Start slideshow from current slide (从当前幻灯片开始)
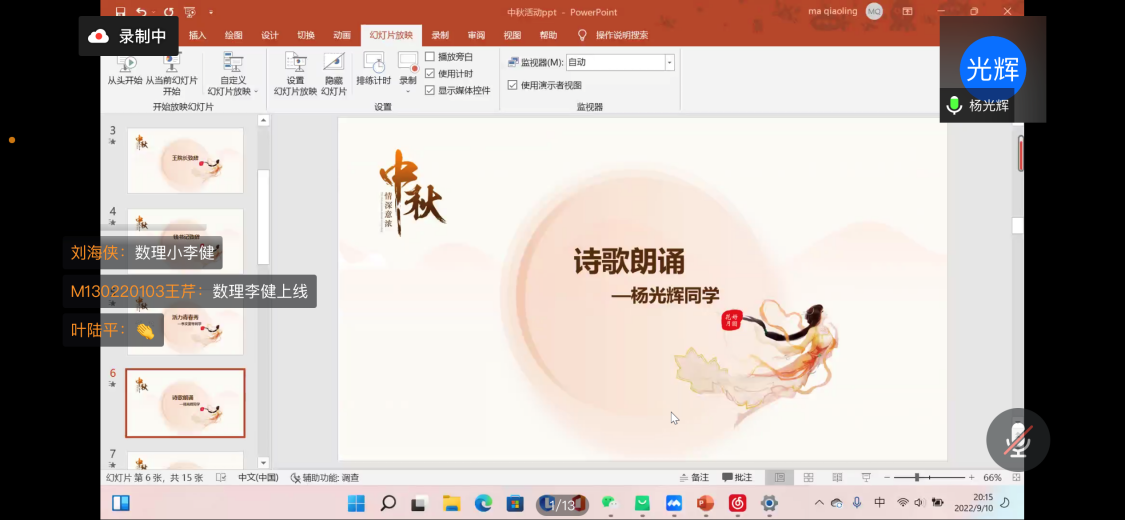 coord(172,65)
